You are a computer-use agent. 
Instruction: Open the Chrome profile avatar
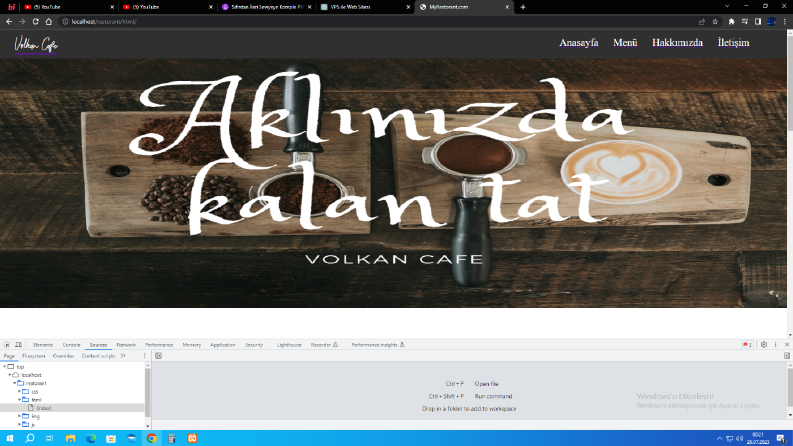tap(771, 22)
